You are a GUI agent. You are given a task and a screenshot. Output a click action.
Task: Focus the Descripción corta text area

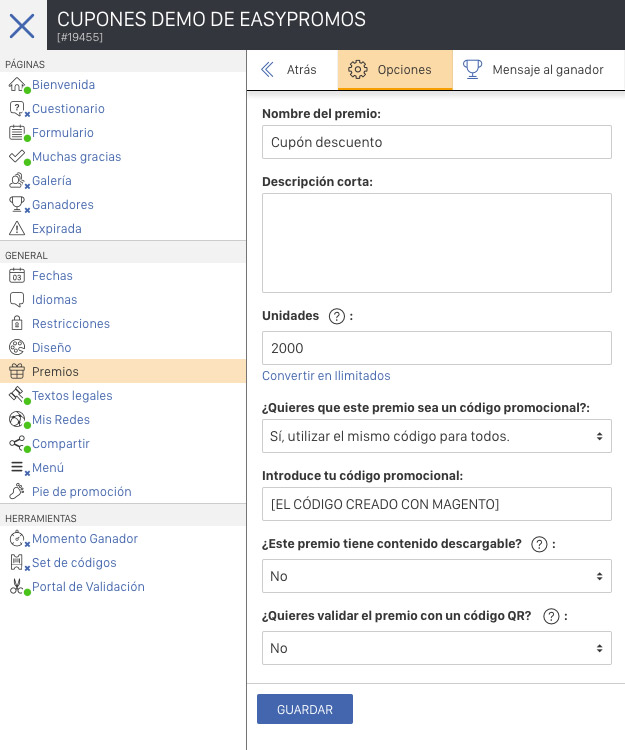click(437, 243)
